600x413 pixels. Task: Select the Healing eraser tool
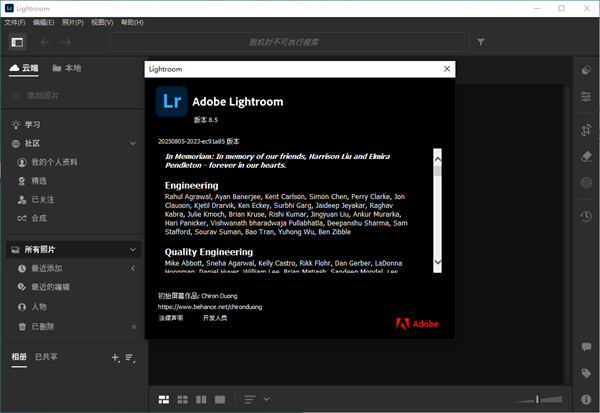click(x=586, y=157)
